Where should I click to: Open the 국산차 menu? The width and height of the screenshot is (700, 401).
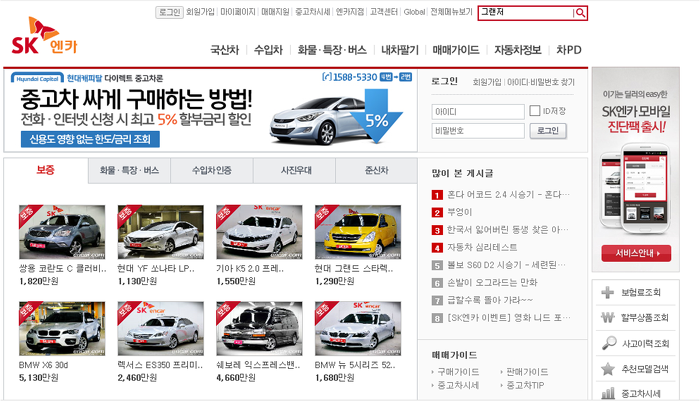pyautogui.click(x=225, y=50)
